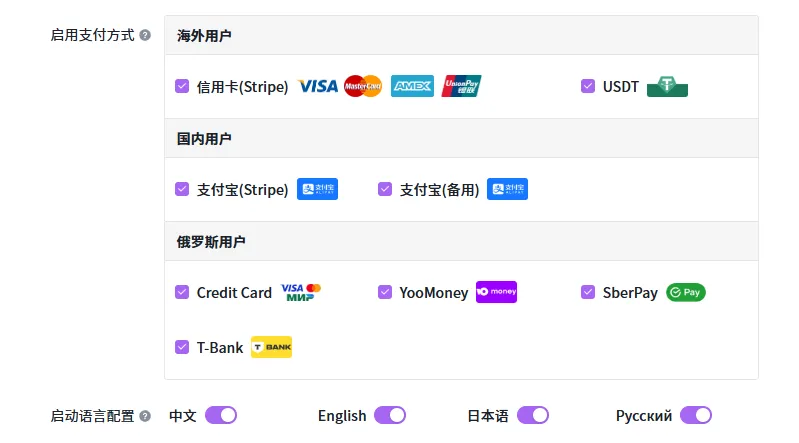Disable the 支付宝(Stripe) checkbox
This screenshot has height=443, width=799.
point(182,189)
